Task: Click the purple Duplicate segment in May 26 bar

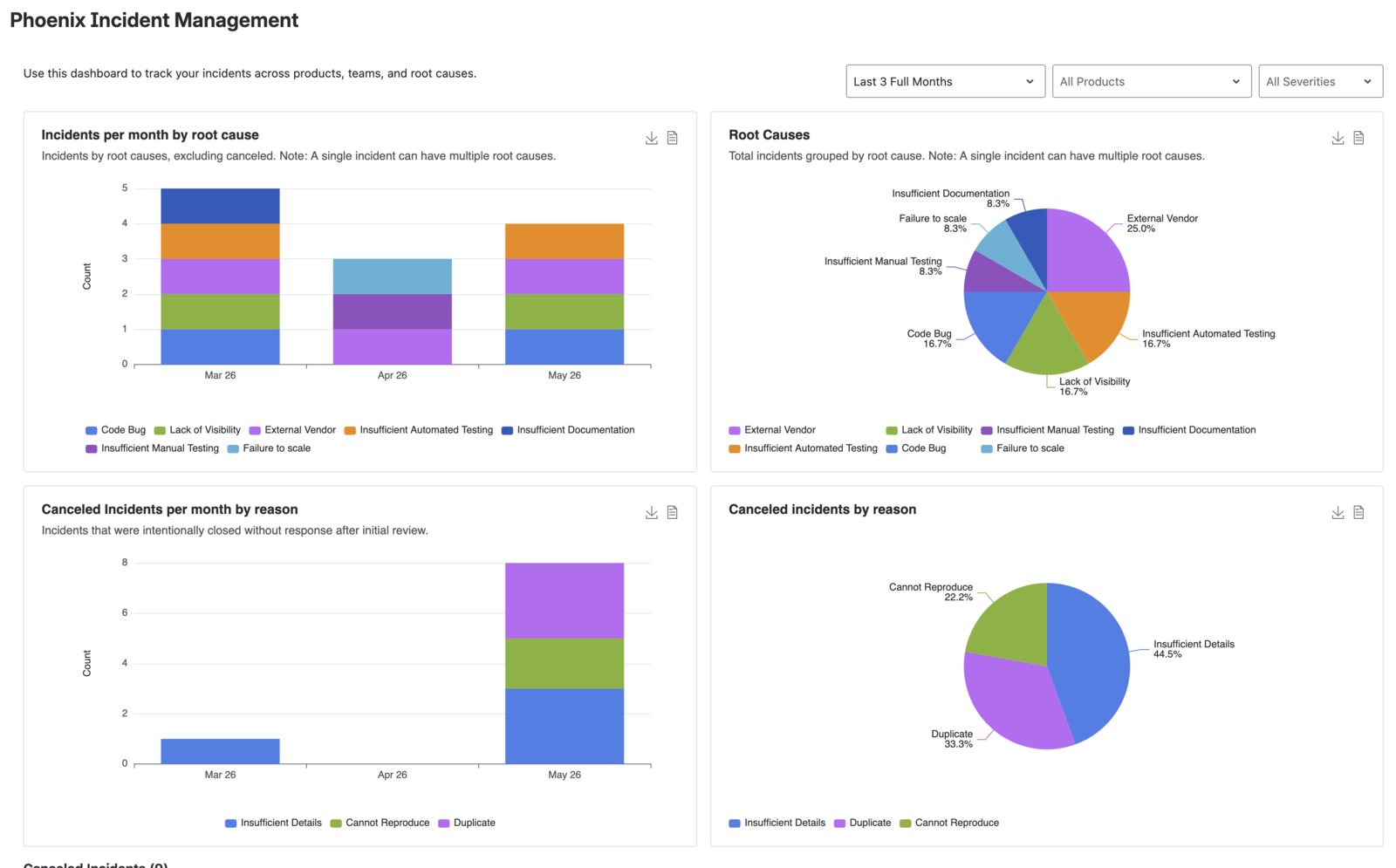Action: tap(565, 601)
